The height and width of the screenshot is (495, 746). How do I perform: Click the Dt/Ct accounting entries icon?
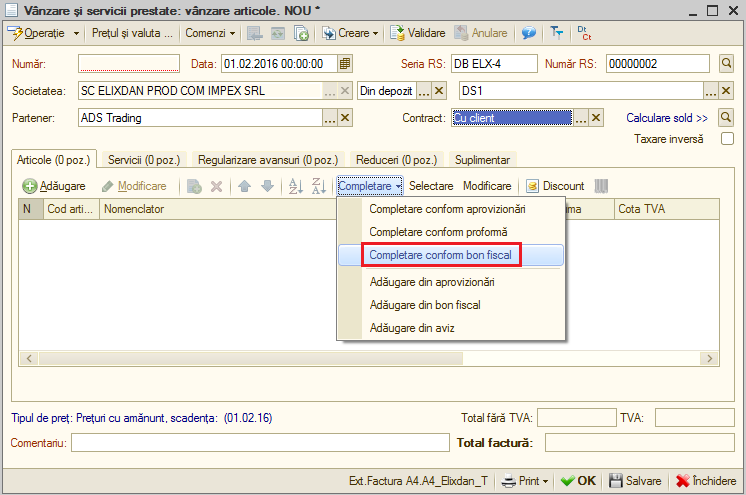[584, 33]
